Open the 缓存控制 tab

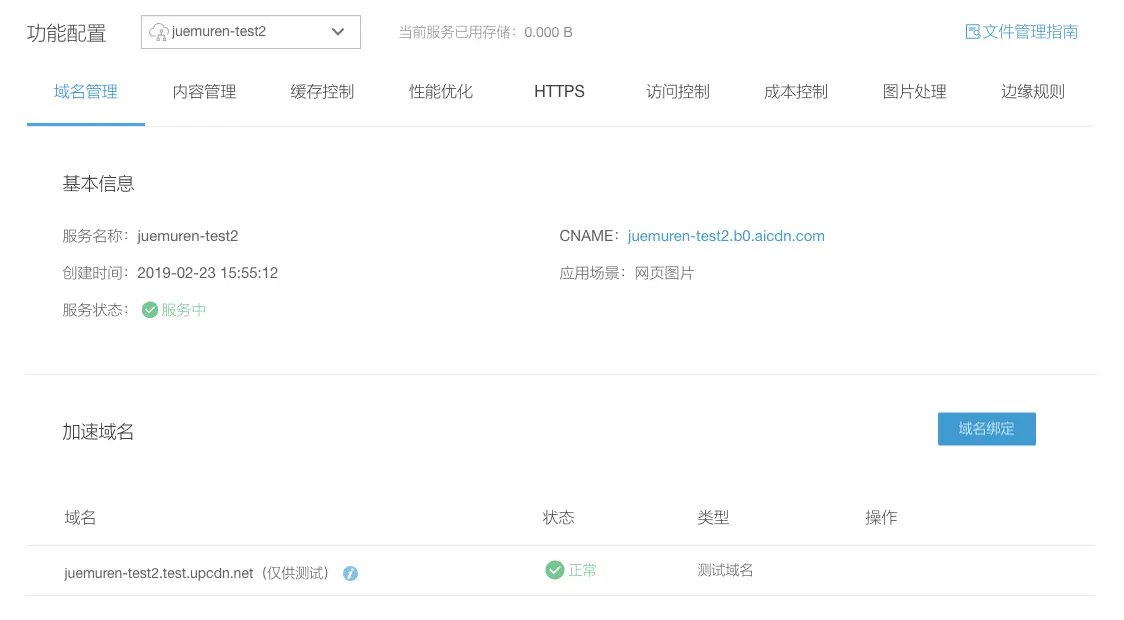point(323,92)
